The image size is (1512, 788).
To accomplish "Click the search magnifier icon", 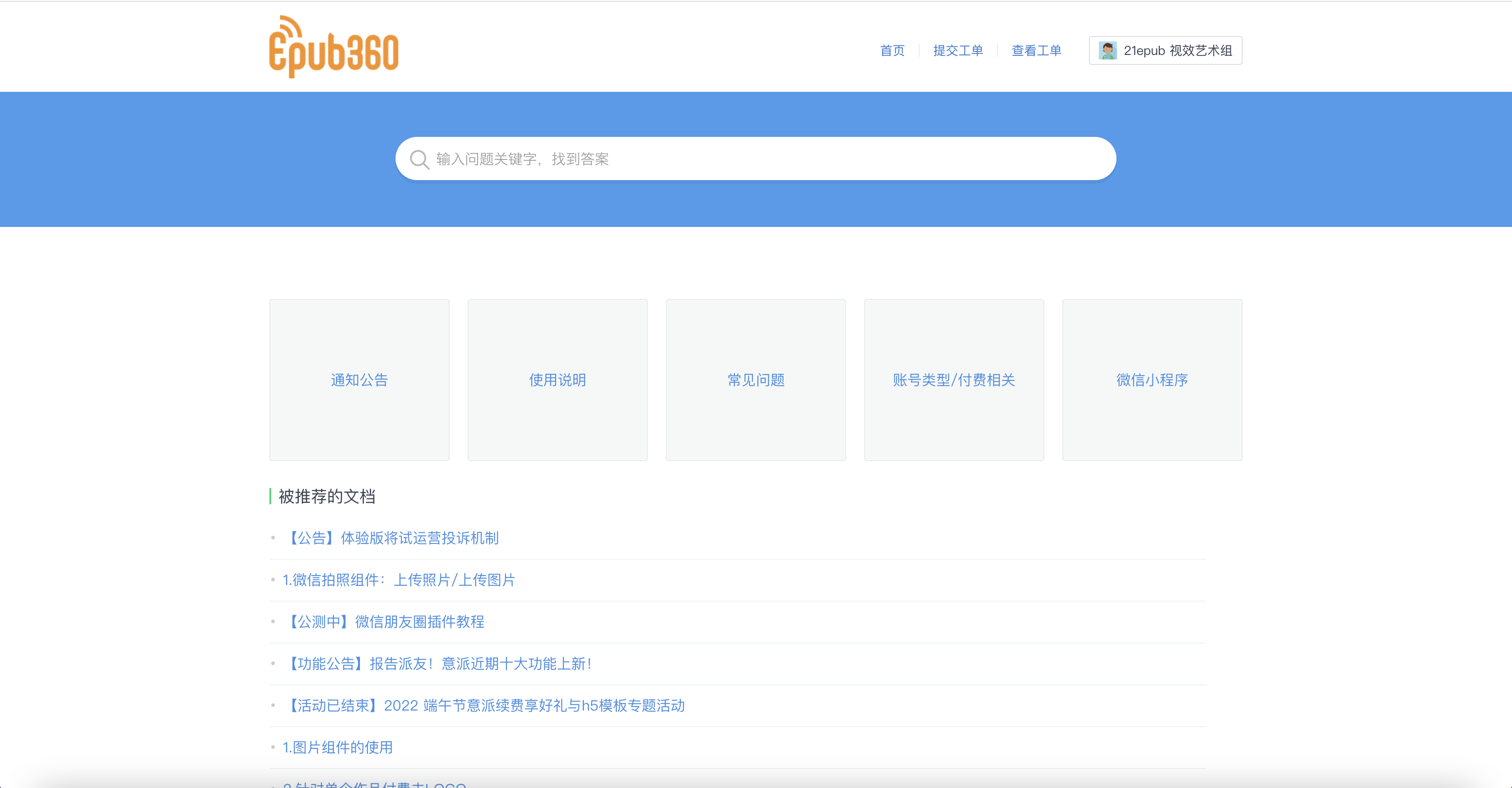I will 419,159.
